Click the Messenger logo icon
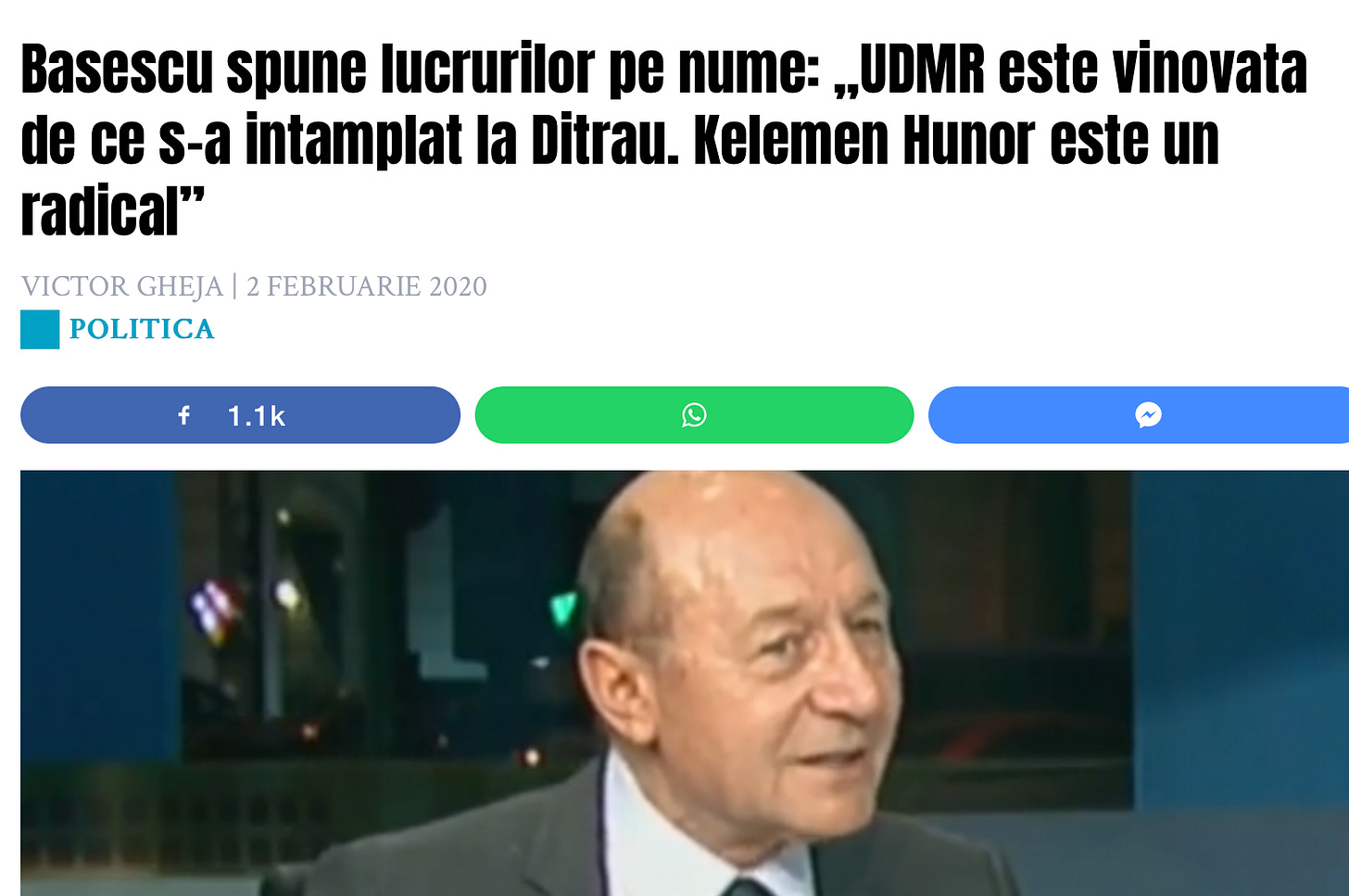 [x=1148, y=415]
